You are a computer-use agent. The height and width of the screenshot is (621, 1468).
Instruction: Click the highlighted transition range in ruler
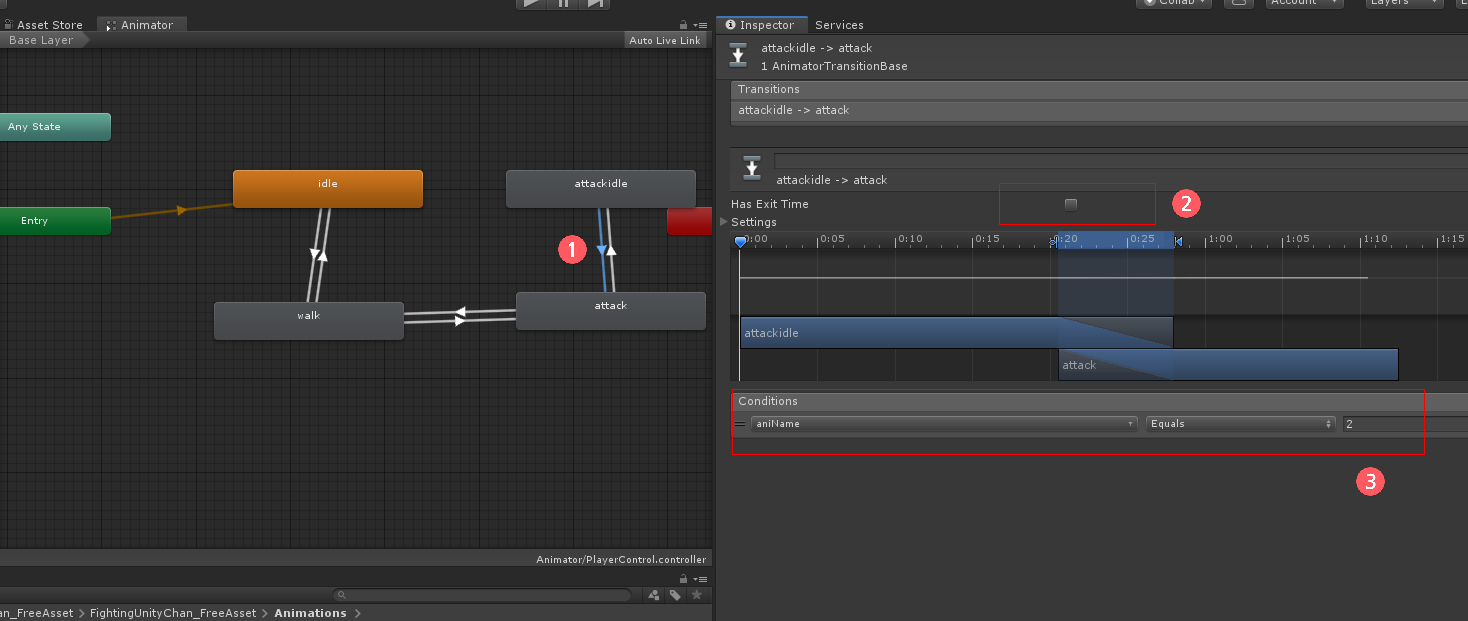pos(1115,240)
